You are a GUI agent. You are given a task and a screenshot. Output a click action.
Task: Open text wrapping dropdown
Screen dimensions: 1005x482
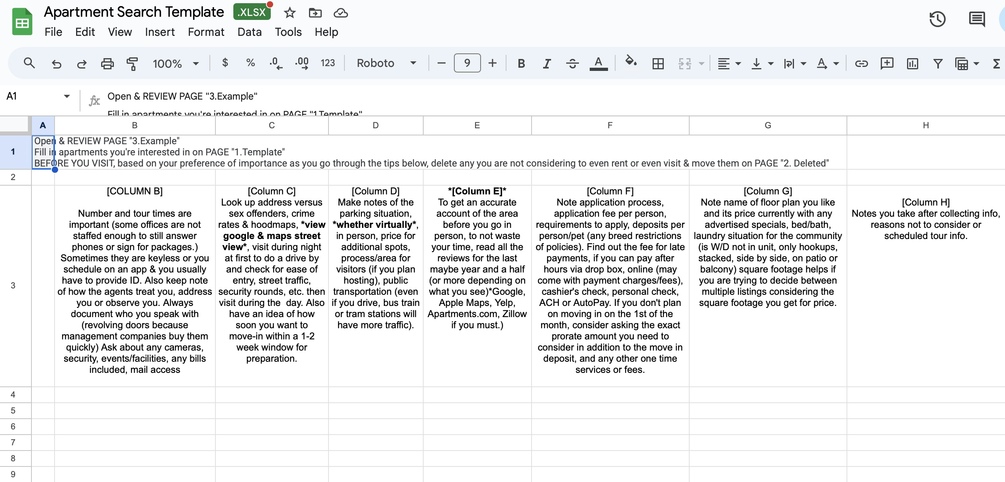pos(794,63)
